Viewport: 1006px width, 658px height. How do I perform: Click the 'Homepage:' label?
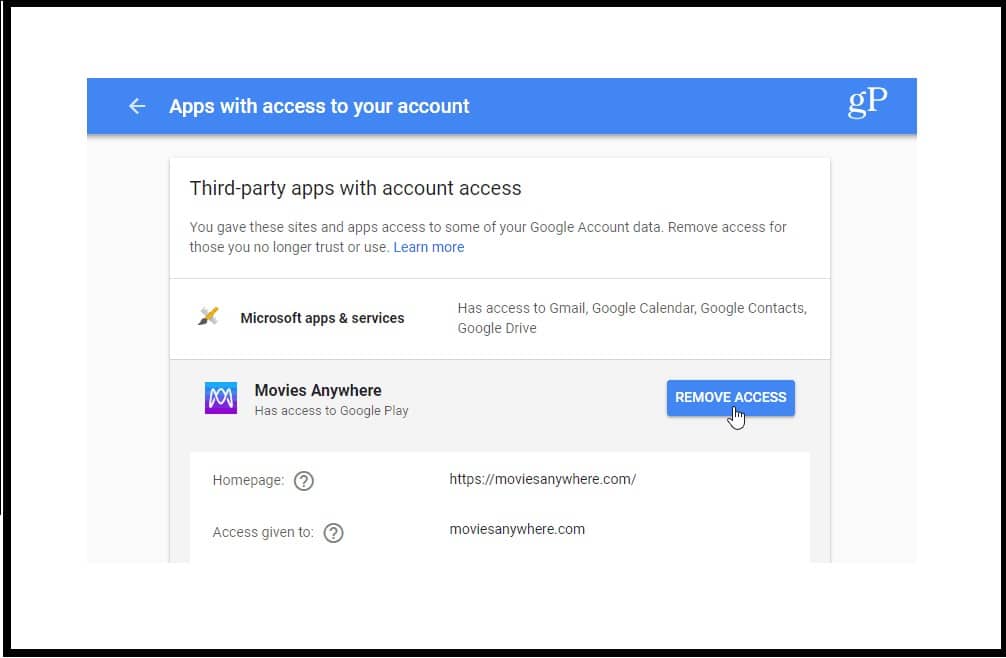pyautogui.click(x=248, y=480)
